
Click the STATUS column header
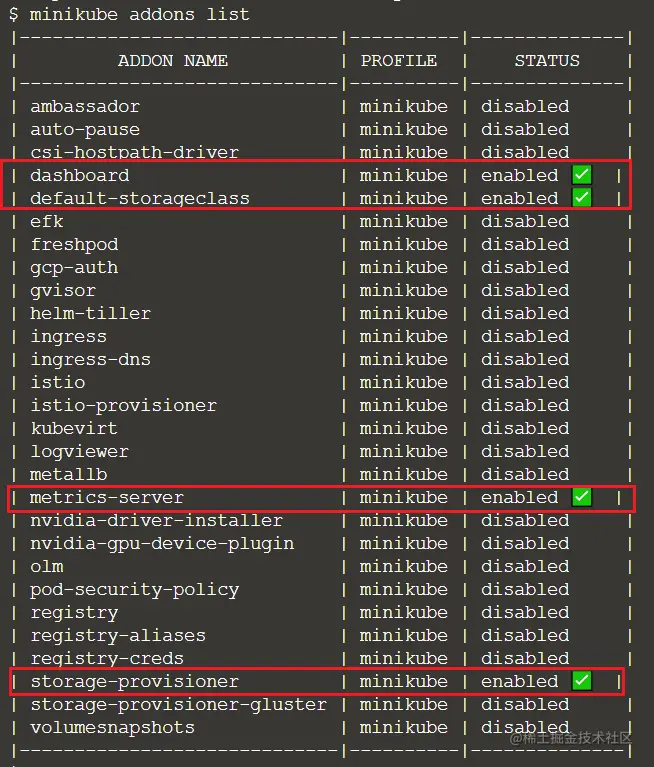547,61
